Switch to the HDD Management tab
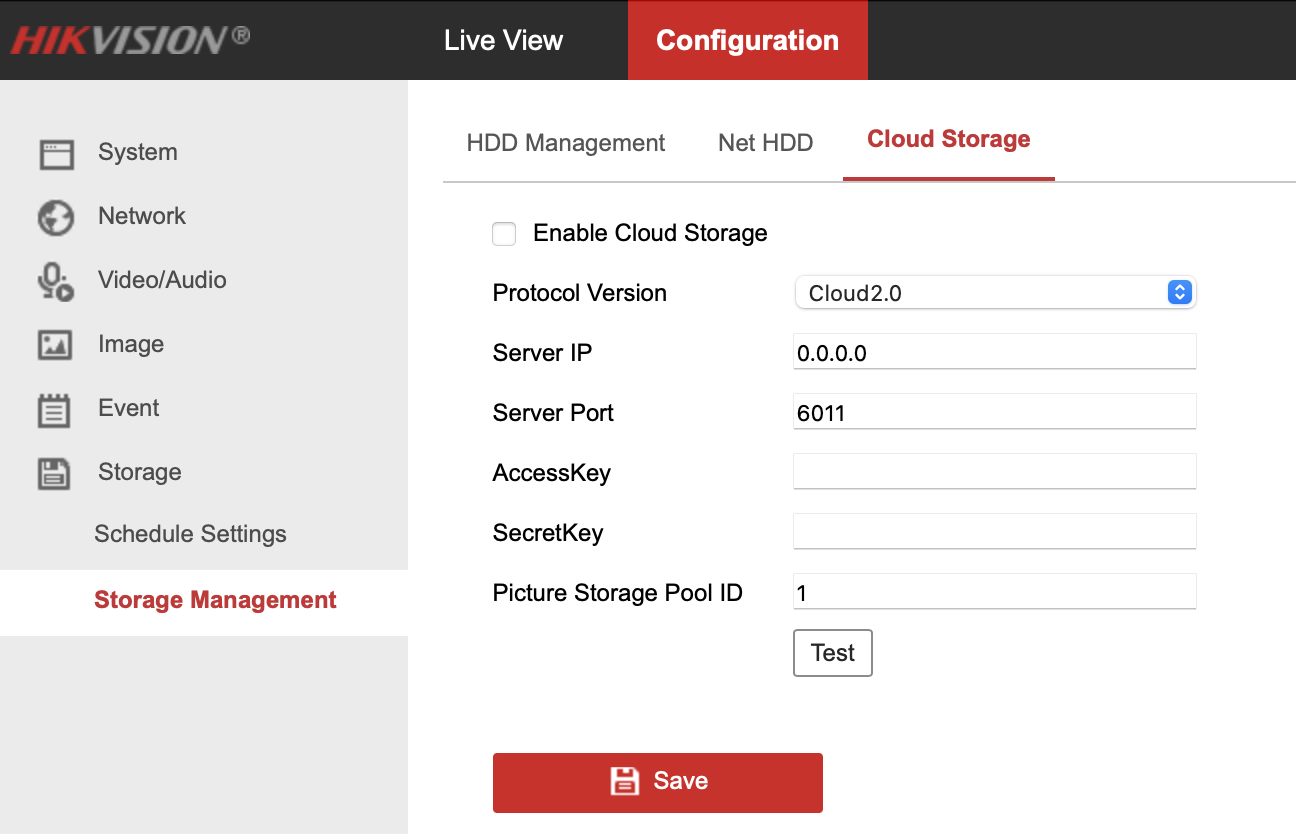Image resolution: width=1296 pixels, height=834 pixels. (565, 143)
